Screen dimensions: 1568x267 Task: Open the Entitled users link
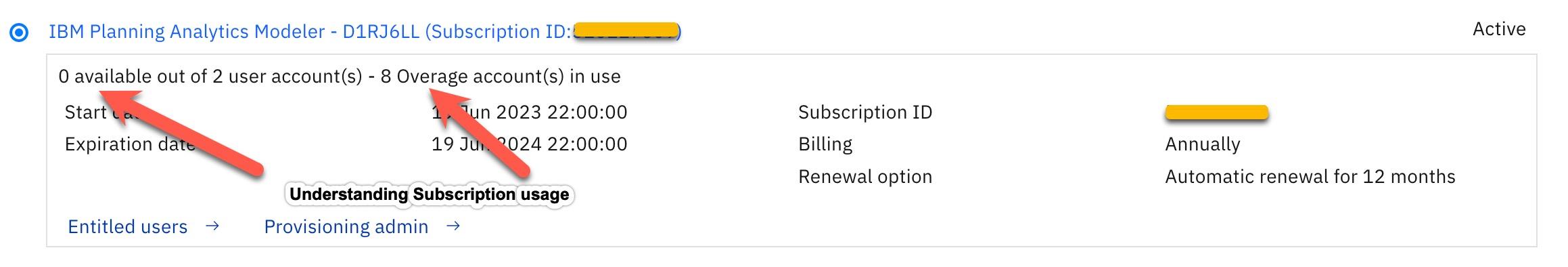(x=128, y=226)
